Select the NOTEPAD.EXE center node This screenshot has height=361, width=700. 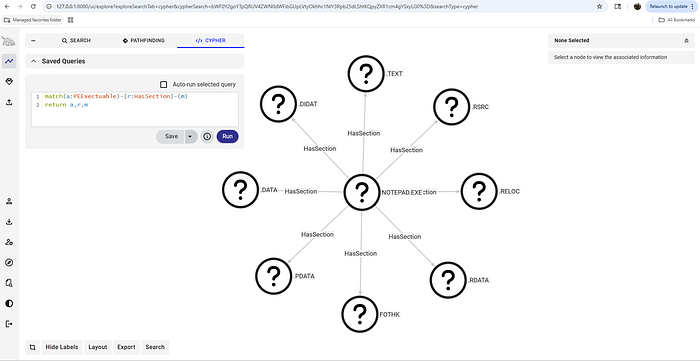tap(362, 192)
